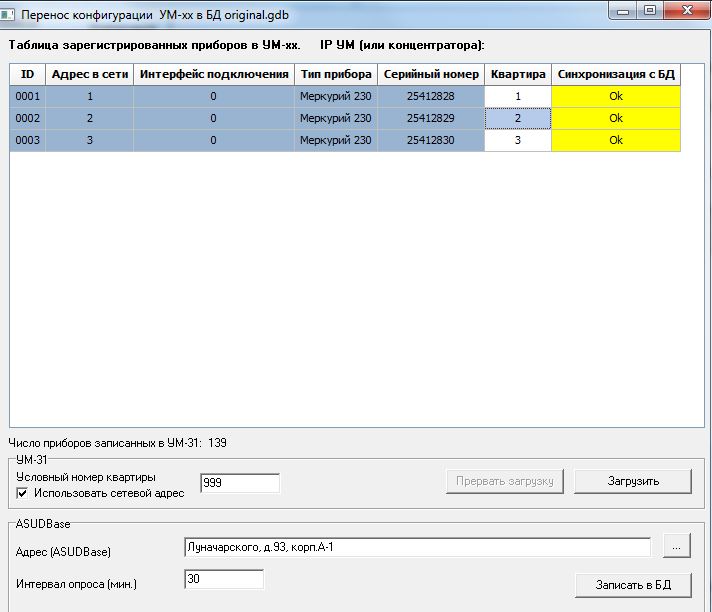Click the 'Серийный номер' column header

(x=431, y=74)
